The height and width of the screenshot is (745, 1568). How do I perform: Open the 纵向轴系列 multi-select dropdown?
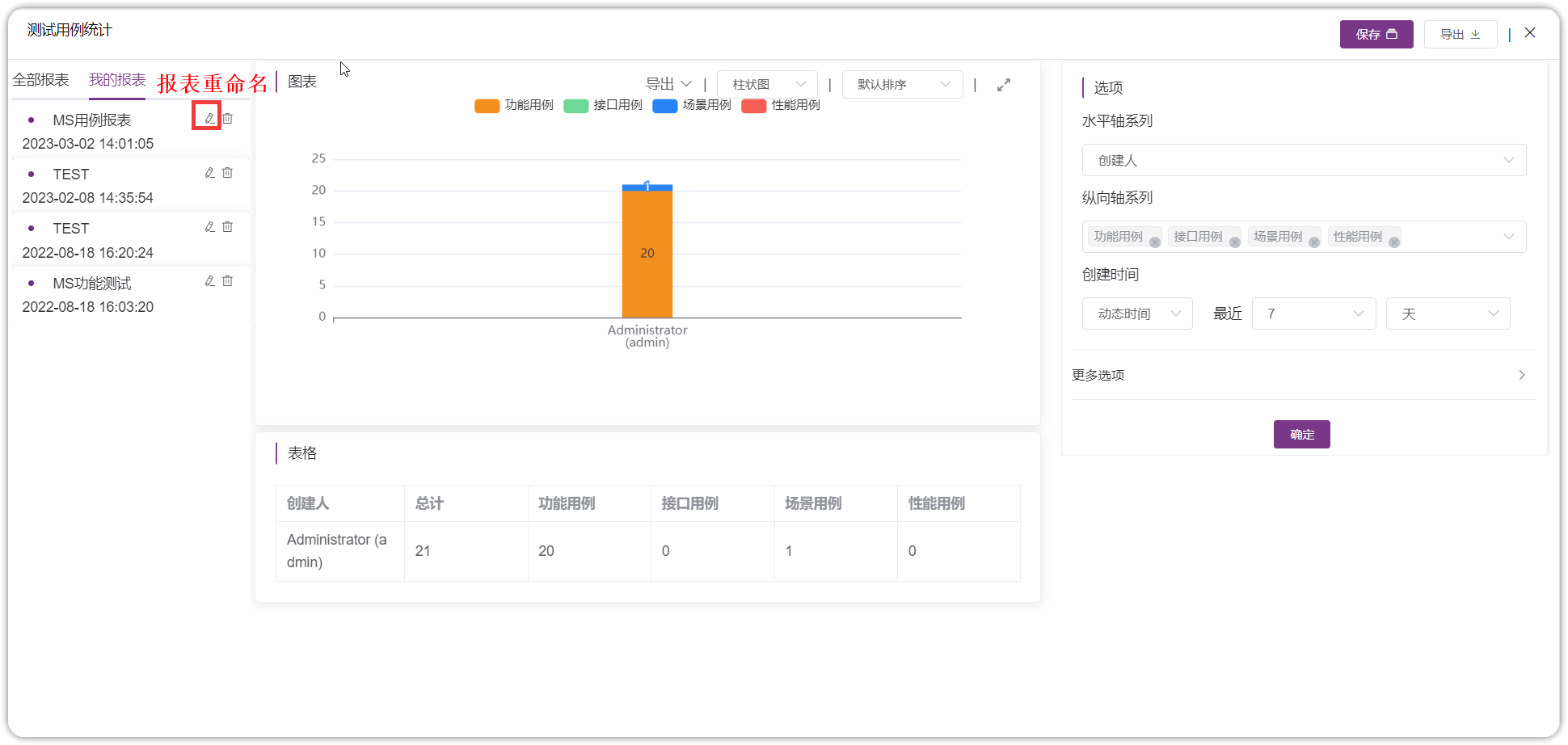[1304, 237]
